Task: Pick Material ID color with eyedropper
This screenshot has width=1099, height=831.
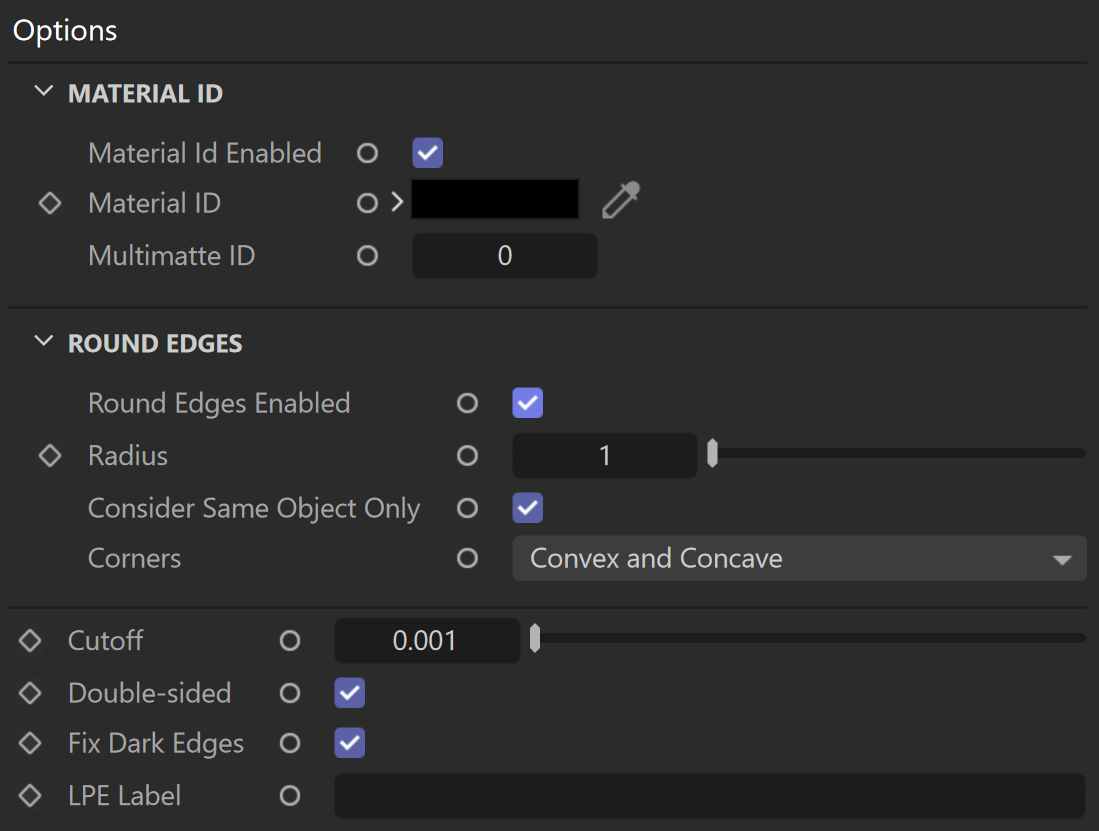Action: coord(621,200)
